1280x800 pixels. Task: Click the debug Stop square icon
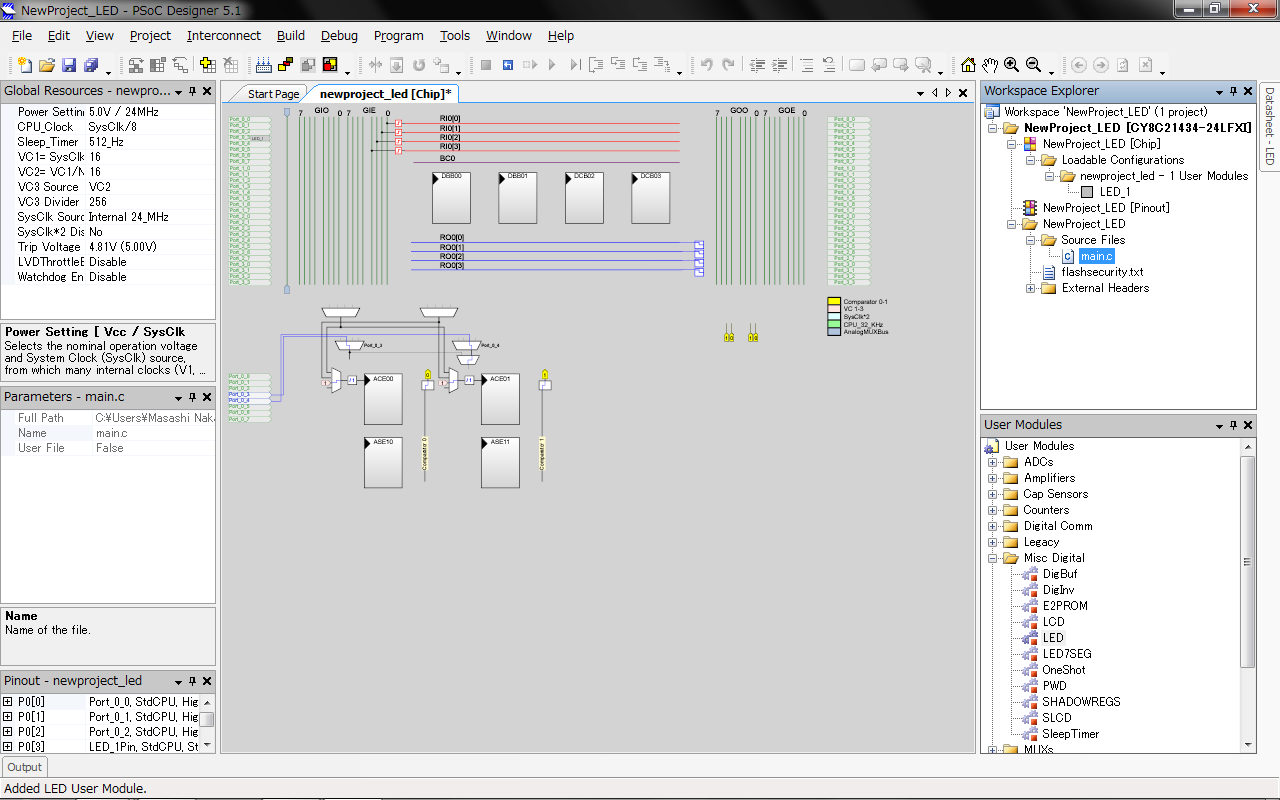486,65
